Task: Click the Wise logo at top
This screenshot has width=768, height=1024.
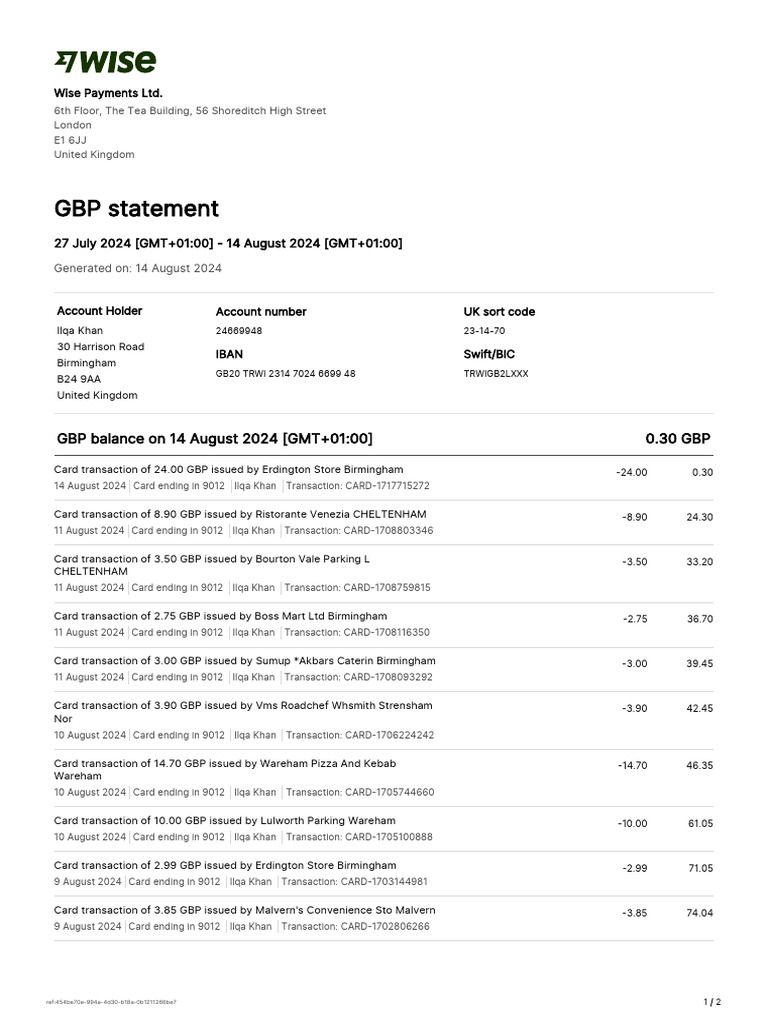Action: [x=105, y=62]
